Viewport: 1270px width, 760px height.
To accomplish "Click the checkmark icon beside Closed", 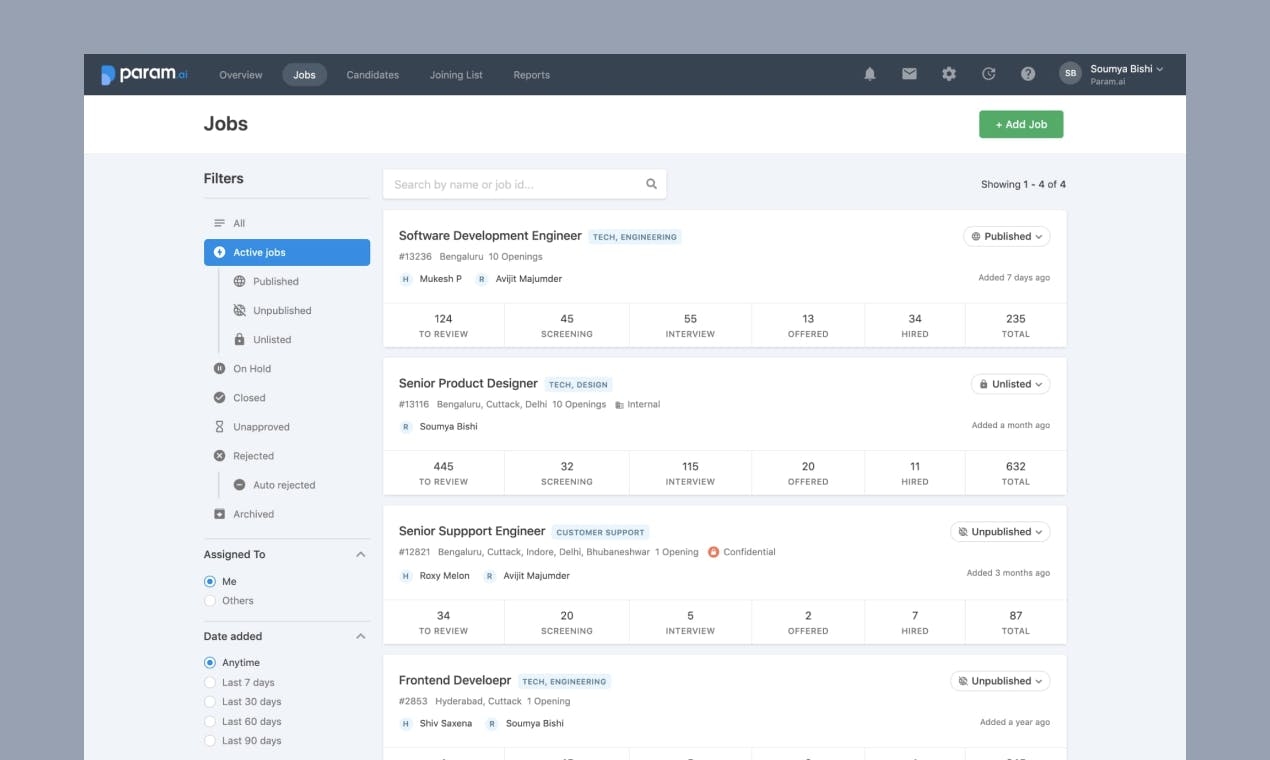I will point(220,398).
